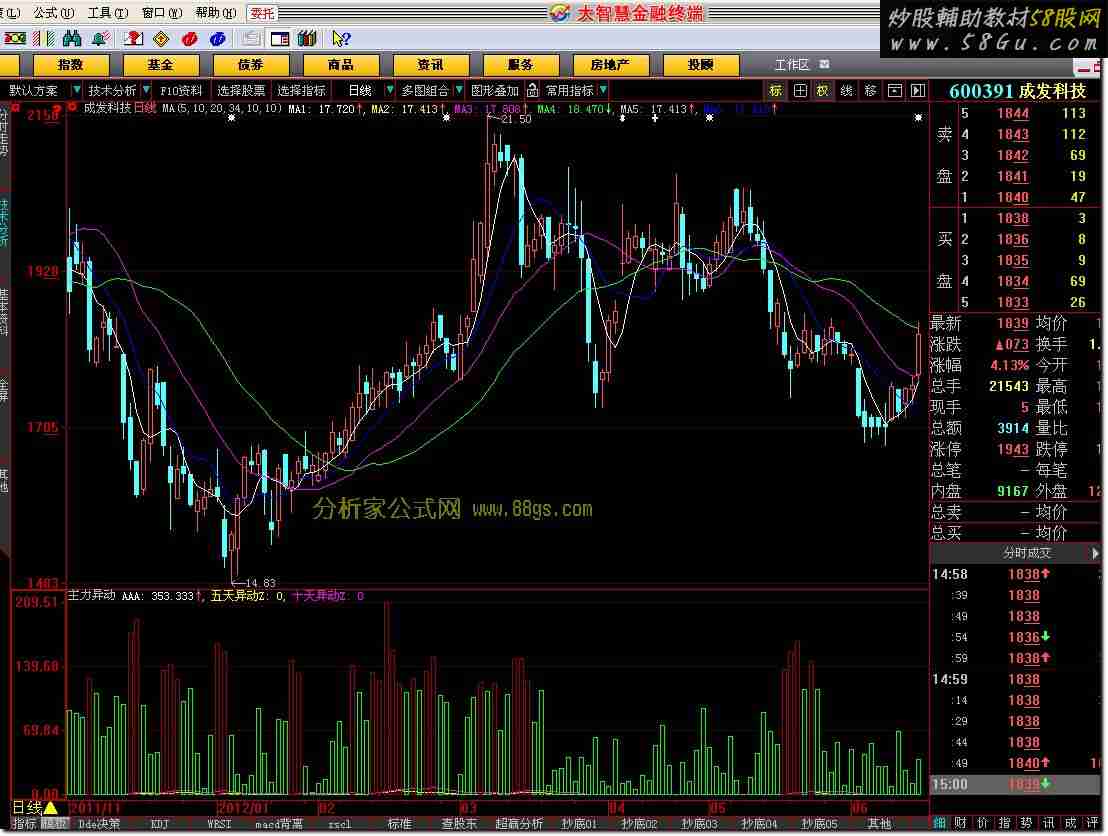Open the 工具 menu
This screenshot has height=836, width=1108.
click(x=107, y=13)
